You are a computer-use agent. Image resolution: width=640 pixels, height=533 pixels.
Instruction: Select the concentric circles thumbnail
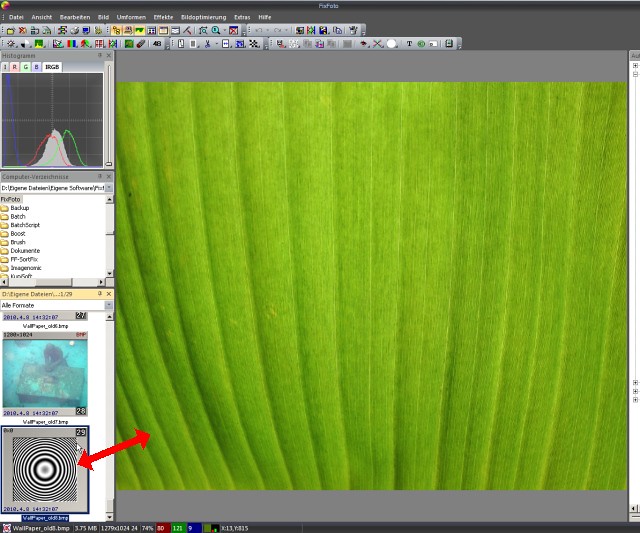[x=45, y=469]
